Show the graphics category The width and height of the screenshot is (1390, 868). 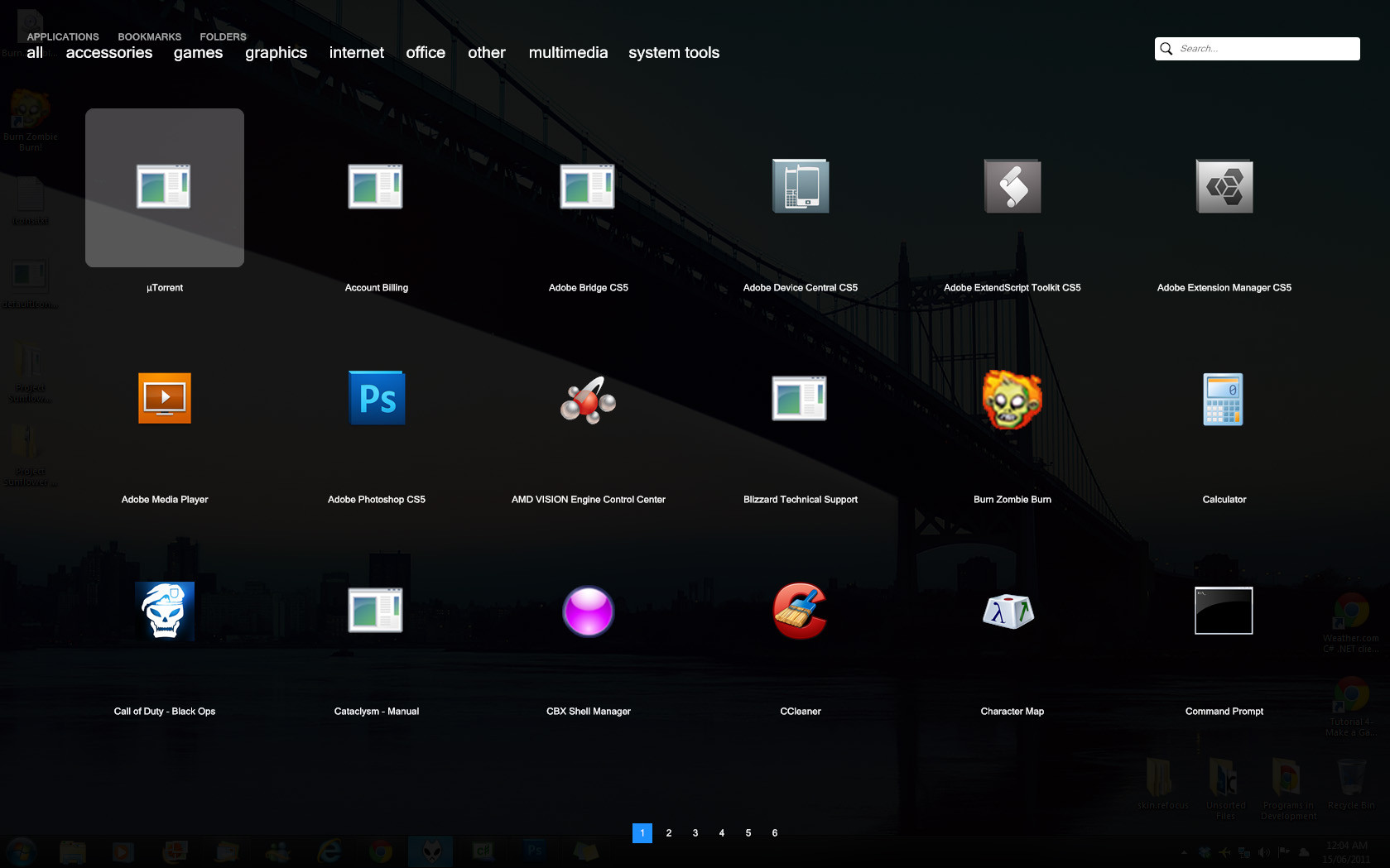click(x=276, y=53)
